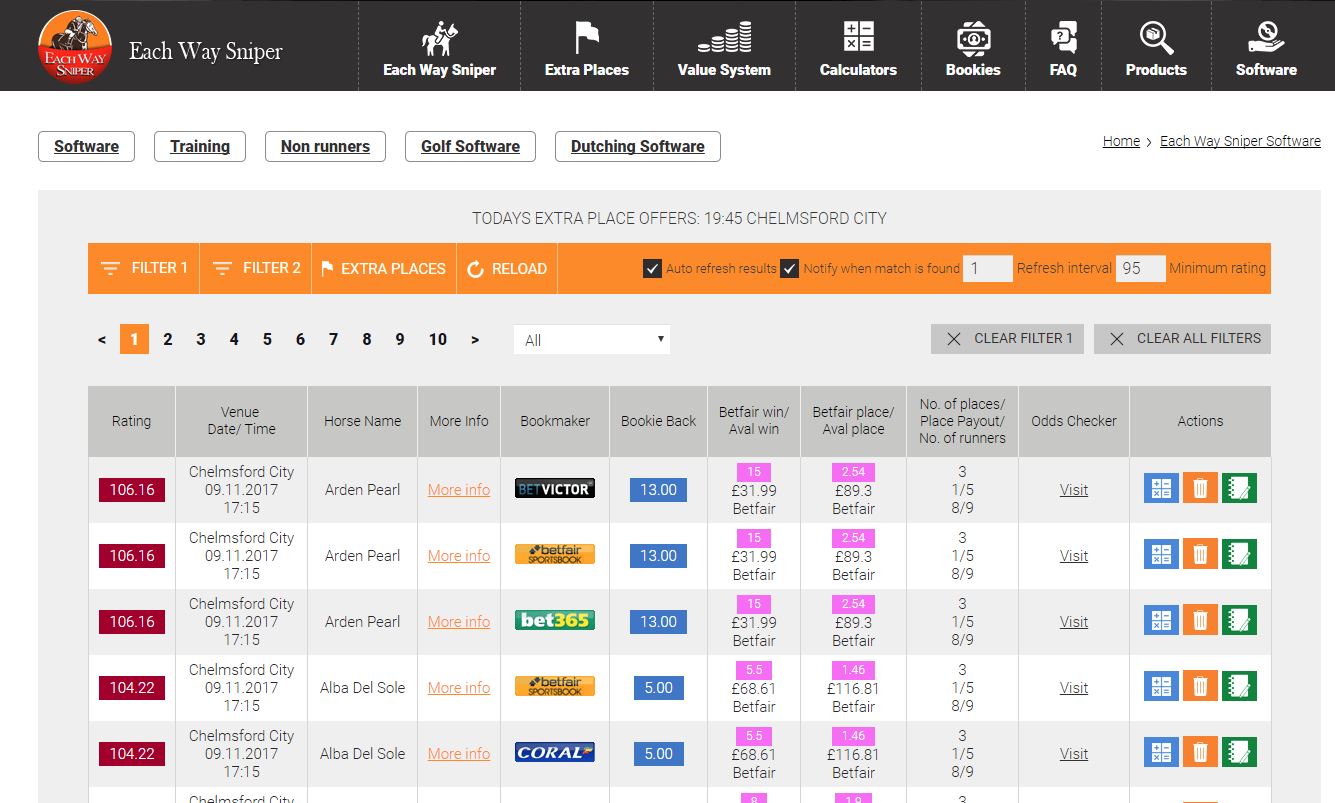Screen dimensions: 1335x803
Task: Delete Arden Pearl bet365 row
Action: click(x=1200, y=620)
